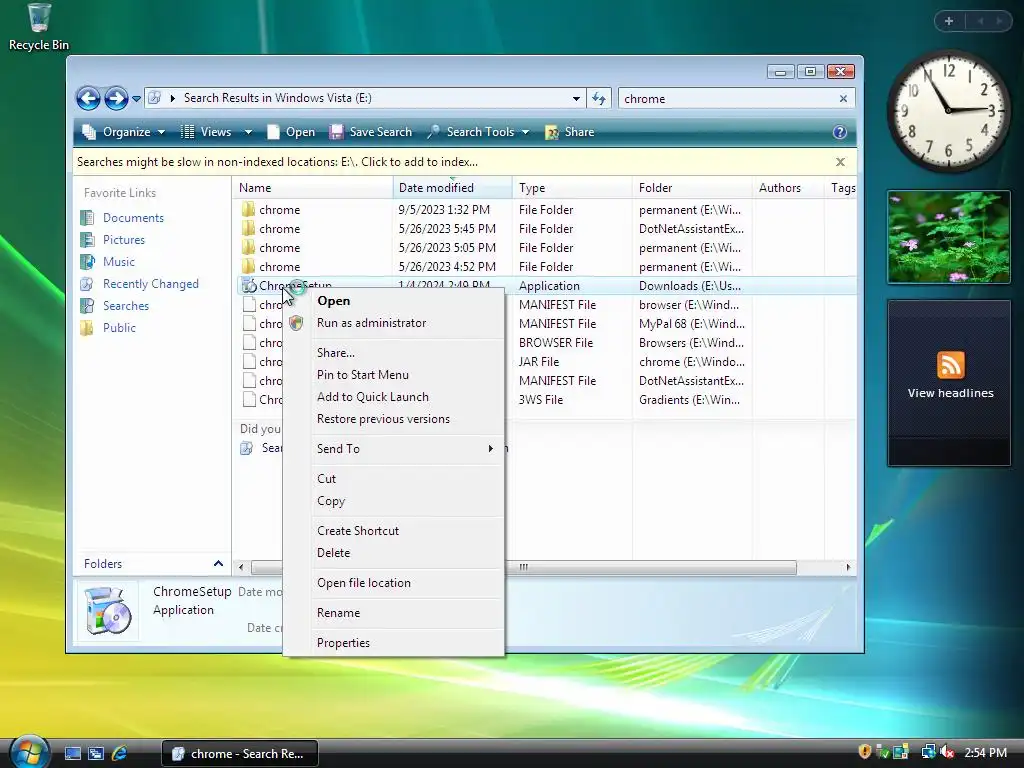Image resolution: width=1024 pixels, height=768 pixels.
Task: Choose Properties from the context menu
Action: [394, 643]
